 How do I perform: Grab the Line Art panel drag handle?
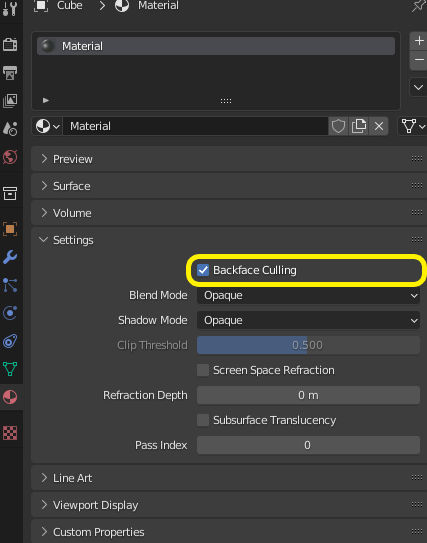click(417, 478)
